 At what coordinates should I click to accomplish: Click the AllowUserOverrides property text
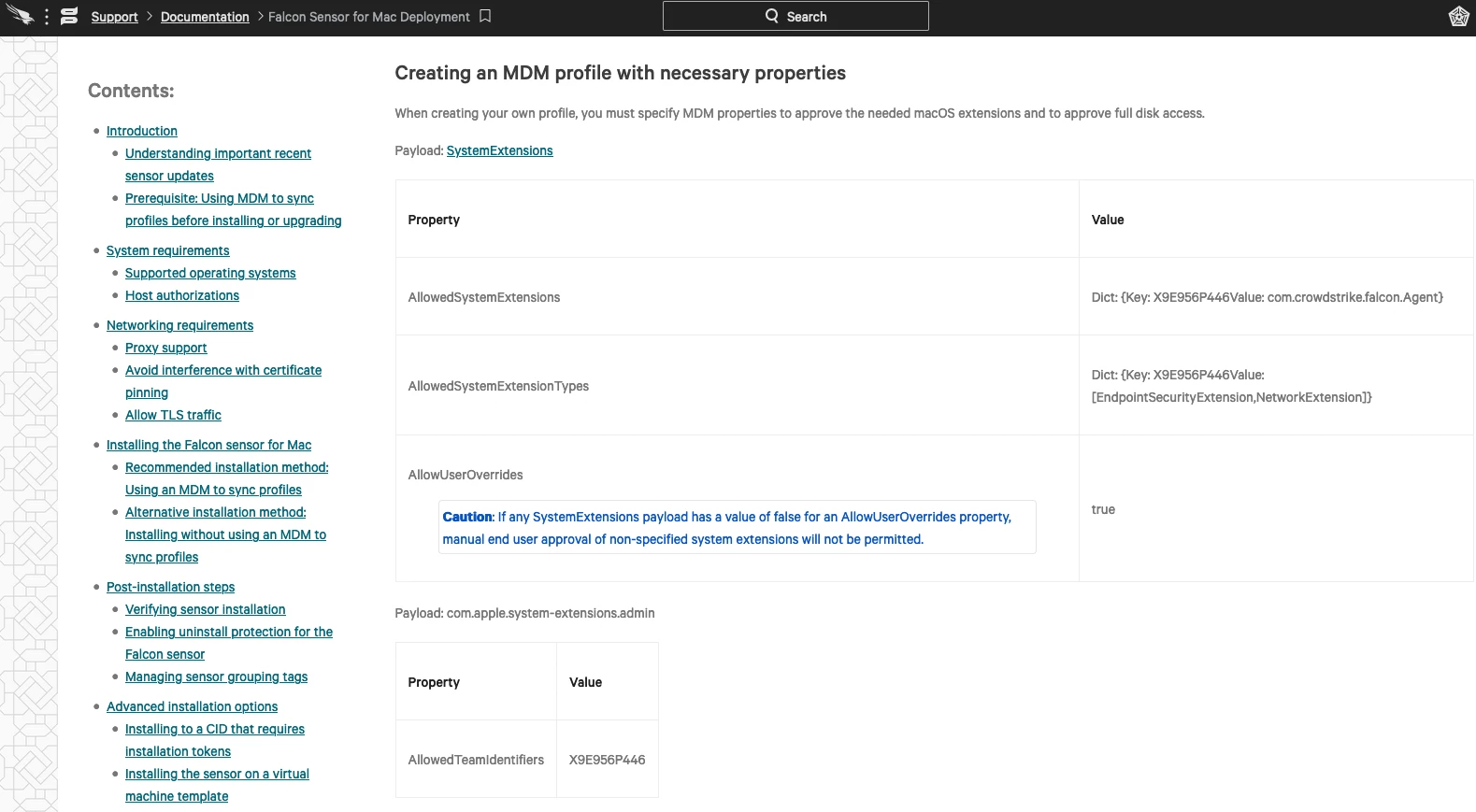coord(466,475)
